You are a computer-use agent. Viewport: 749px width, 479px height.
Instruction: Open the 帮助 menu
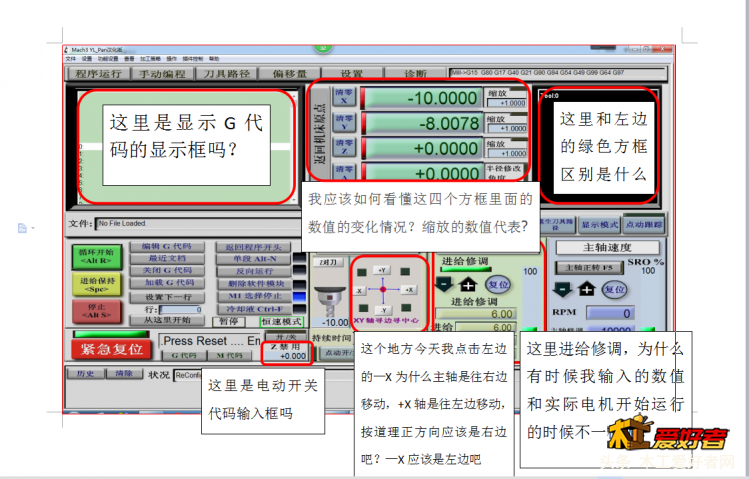point(214,59)
